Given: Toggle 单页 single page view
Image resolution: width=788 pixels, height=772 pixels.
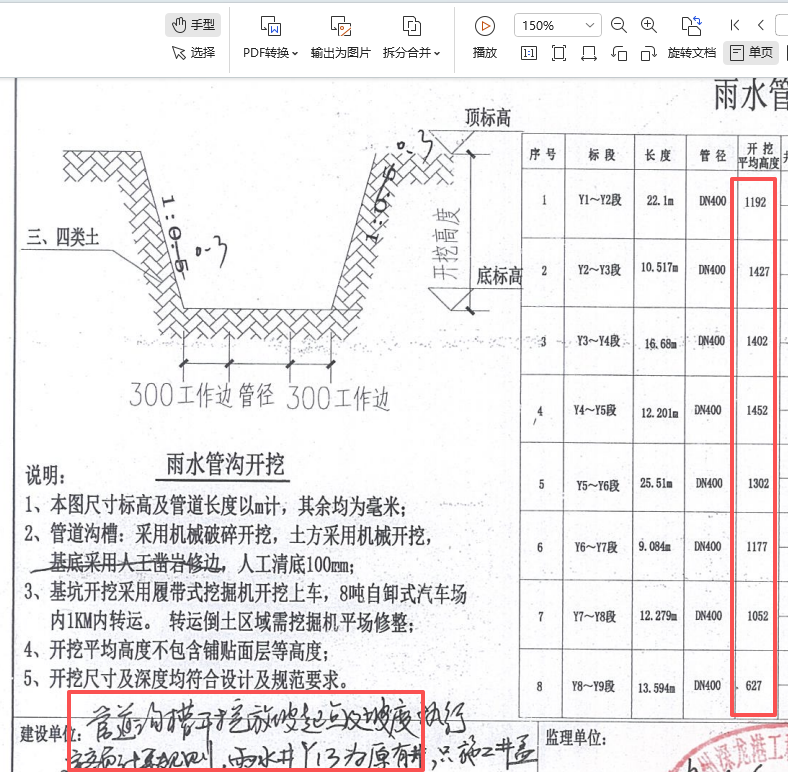Looking at the screenshot, I should click(751, 52).
